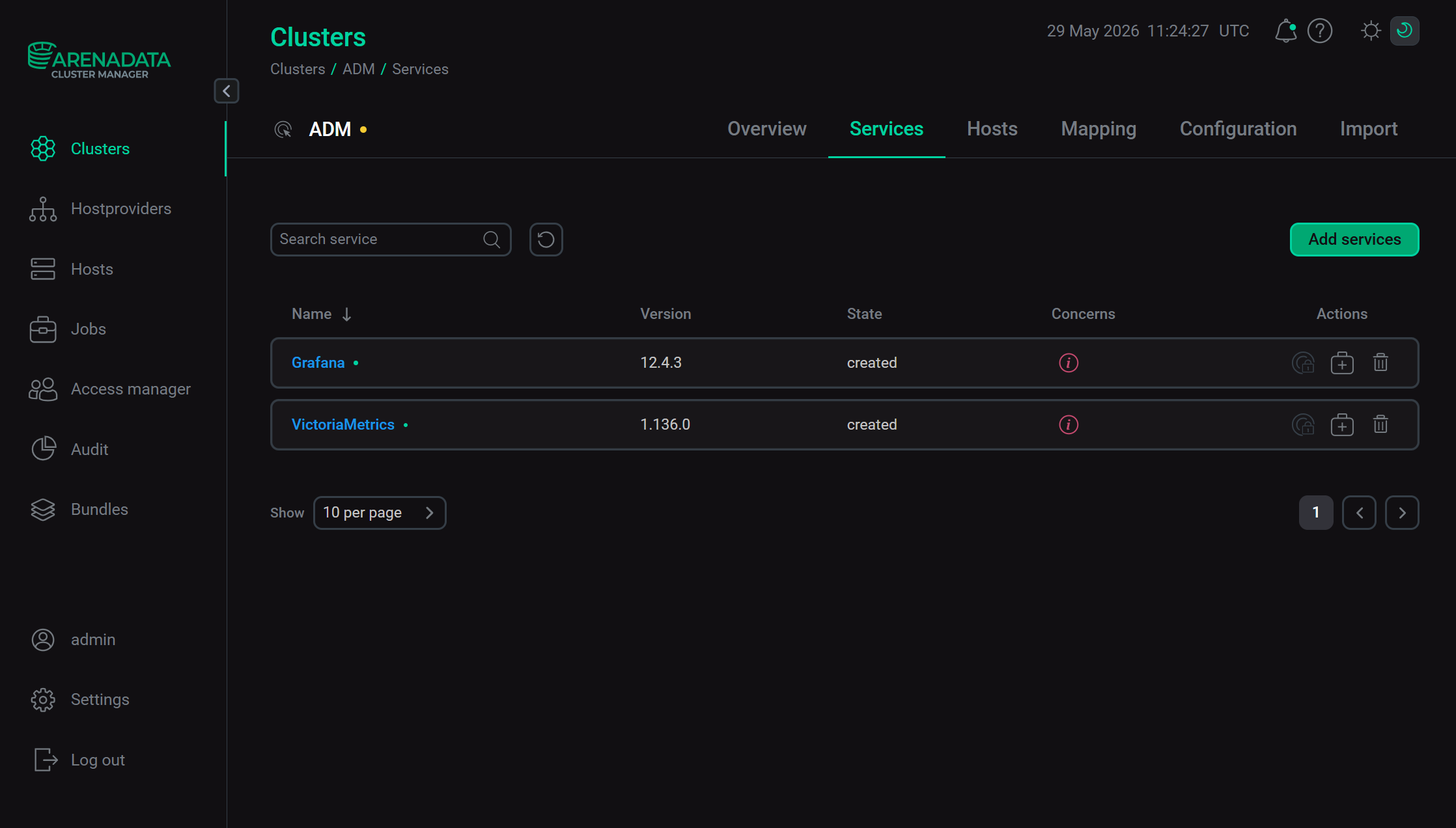The height and width of the screenshot is (828, 1456).
Task: Open the ADM cluster actions icon
Action: 283,130
